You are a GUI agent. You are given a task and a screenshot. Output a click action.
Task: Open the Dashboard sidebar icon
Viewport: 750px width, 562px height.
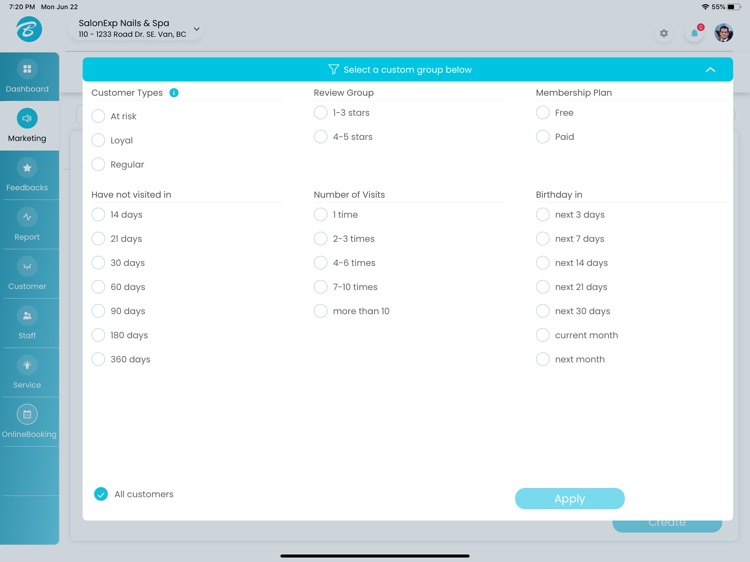point(27,69)
